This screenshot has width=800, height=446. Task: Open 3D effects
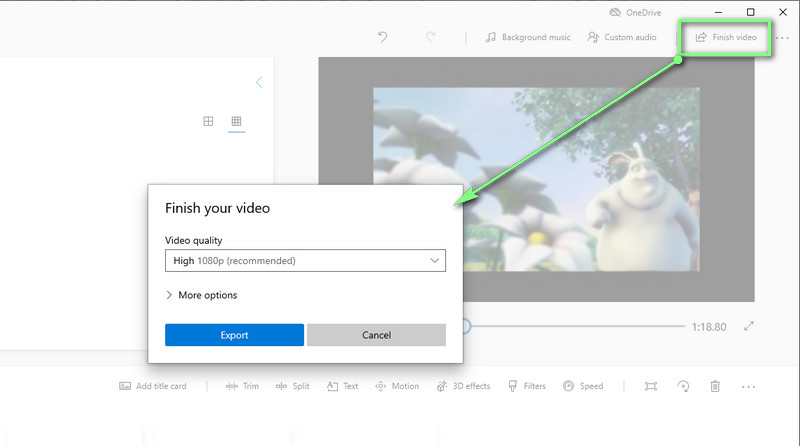(463, 386)
